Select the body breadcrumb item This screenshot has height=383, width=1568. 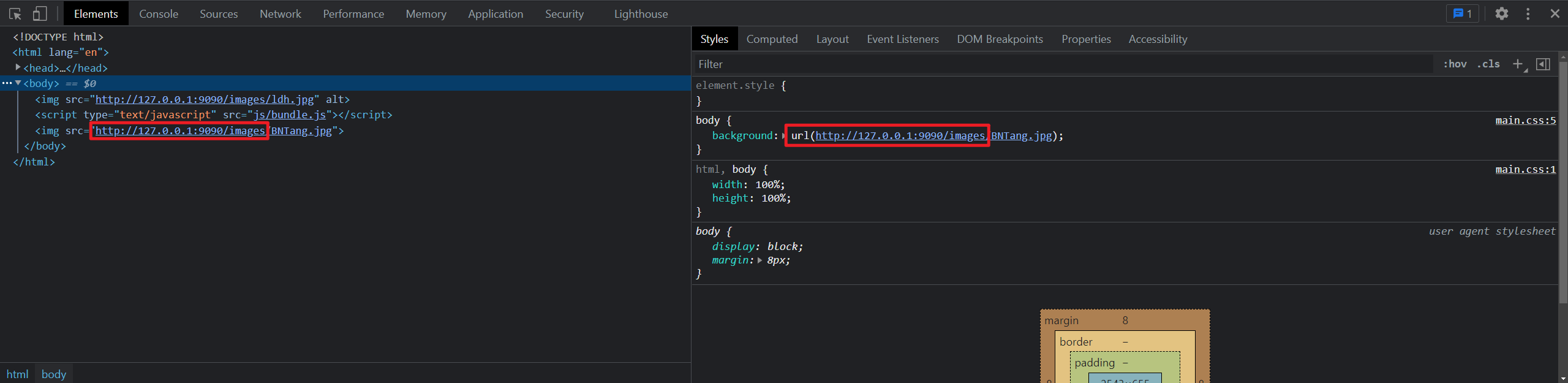[x=54, y=374]
